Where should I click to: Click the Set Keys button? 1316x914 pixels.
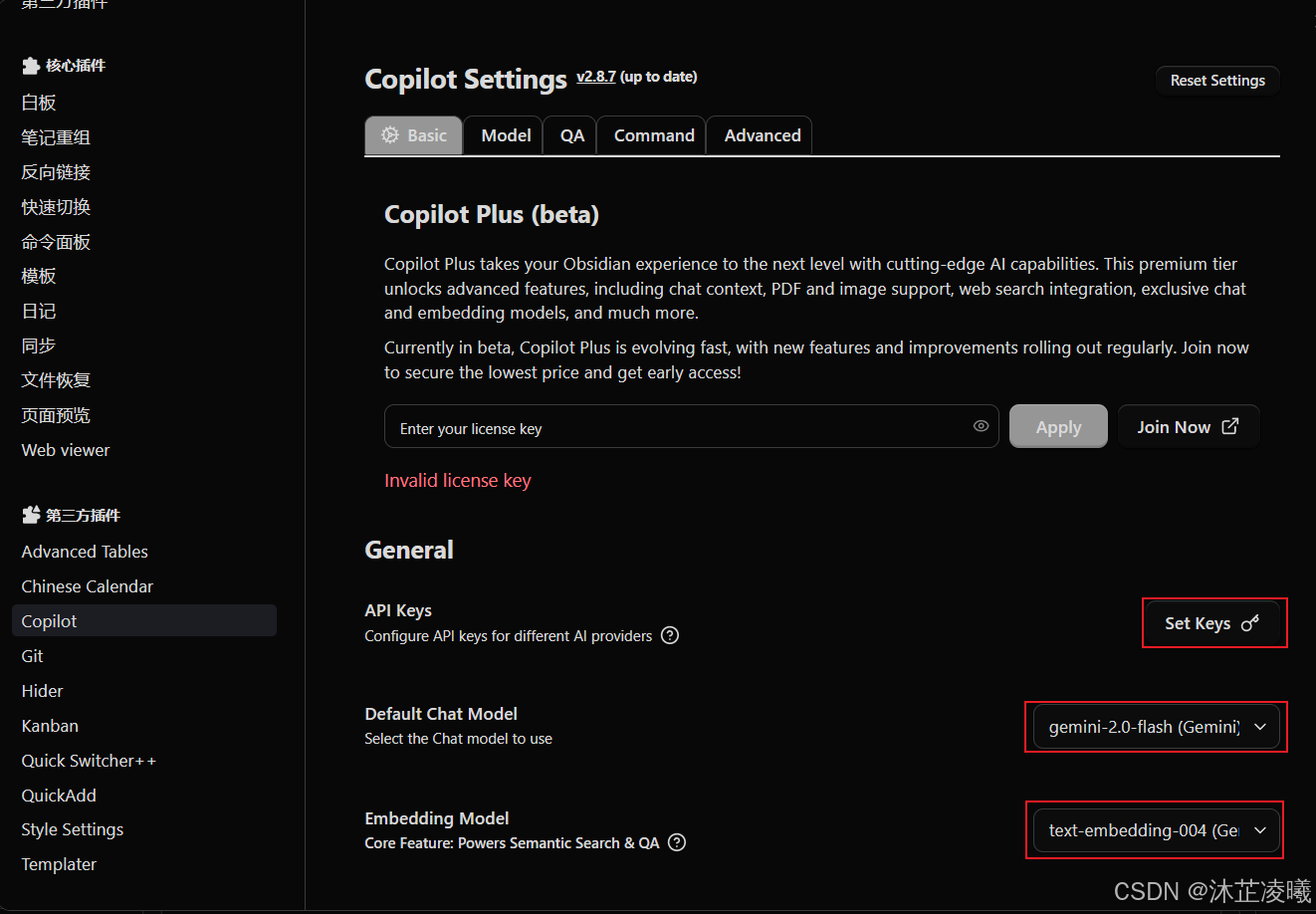[x=1212, y=623]
